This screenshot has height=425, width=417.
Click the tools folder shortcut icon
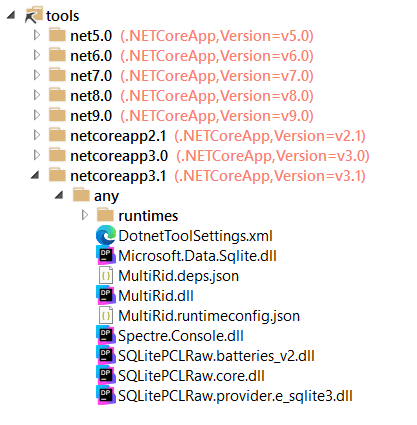[34, 15]
